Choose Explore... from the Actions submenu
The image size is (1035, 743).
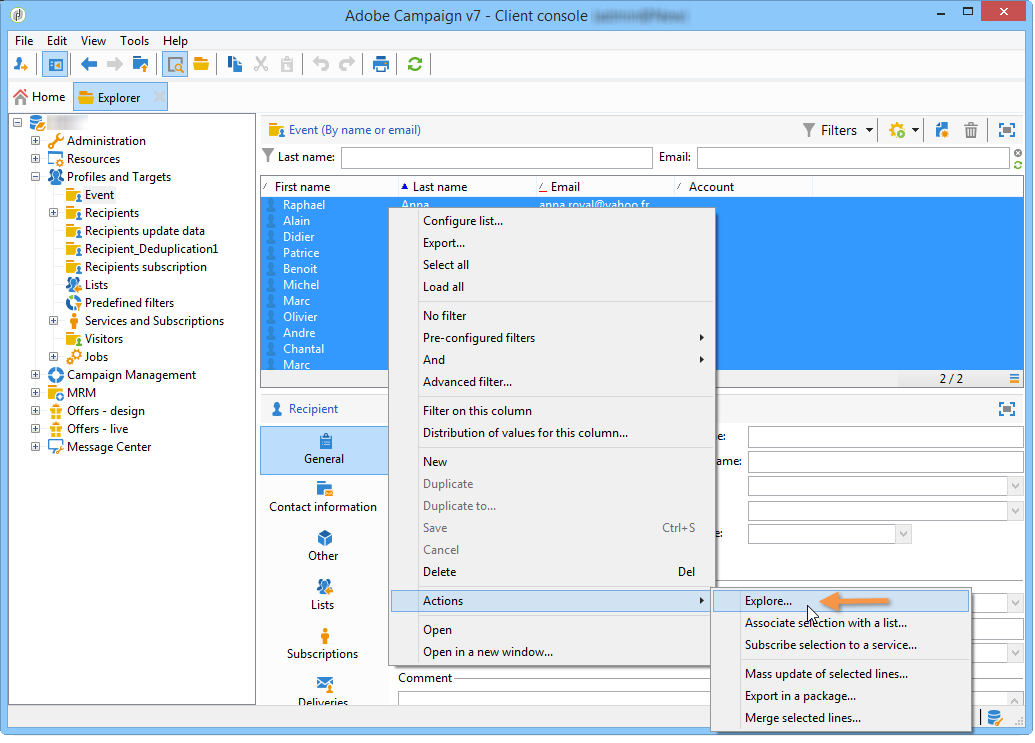pos(768,601)
